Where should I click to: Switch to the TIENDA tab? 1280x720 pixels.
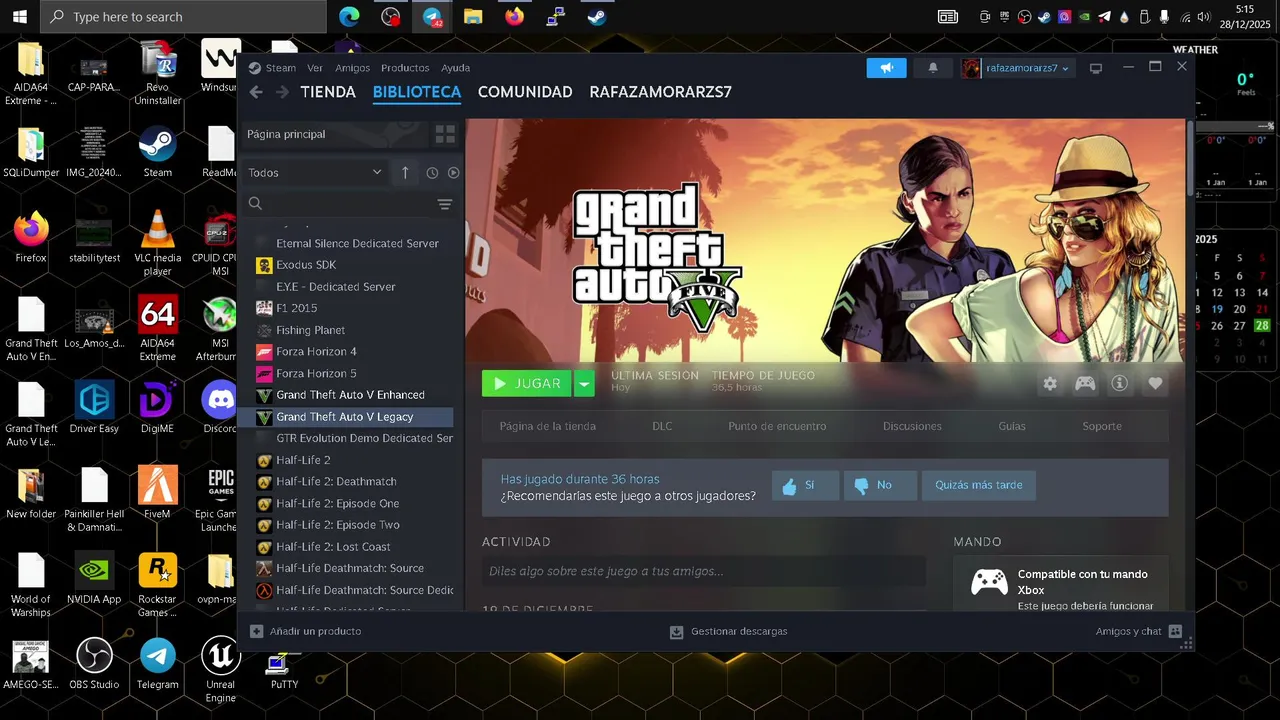(x=328, y=92)
